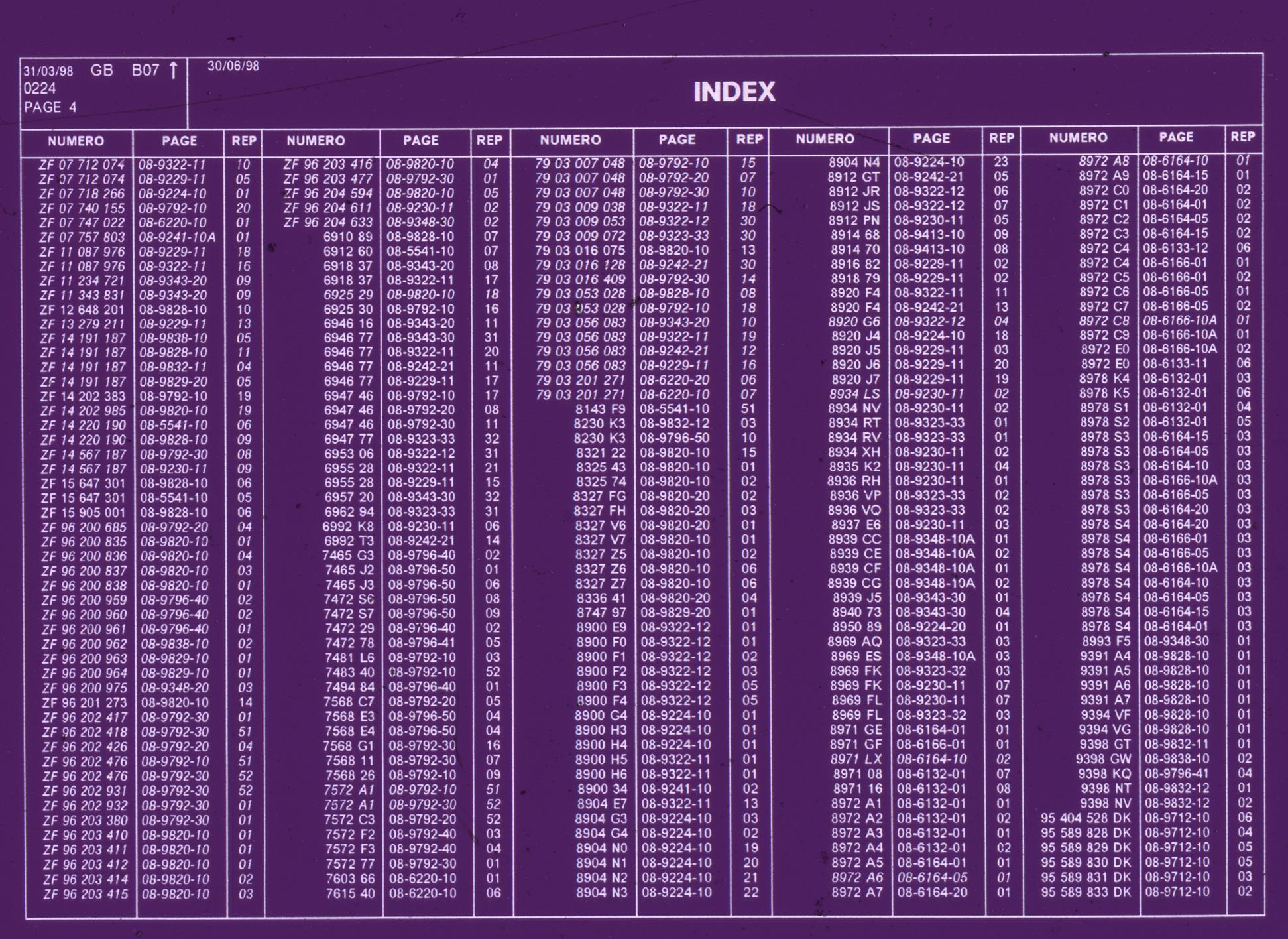Select entry ZF 07 747 022
The height and width of the screenshot is (939, 1288).
[82, 223]
